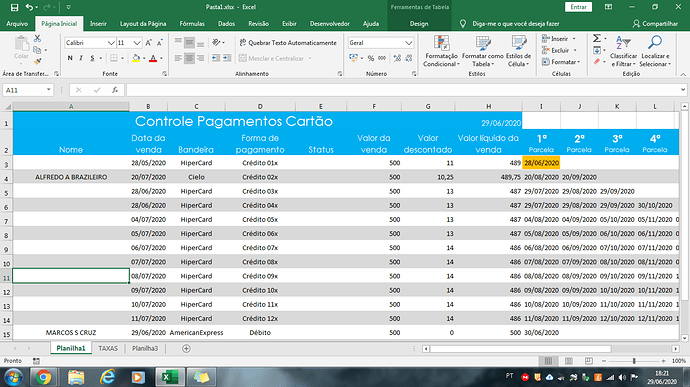Click Formatar cells button
Image resolution: width=690 pixels, height=387 pixels.
561,62
